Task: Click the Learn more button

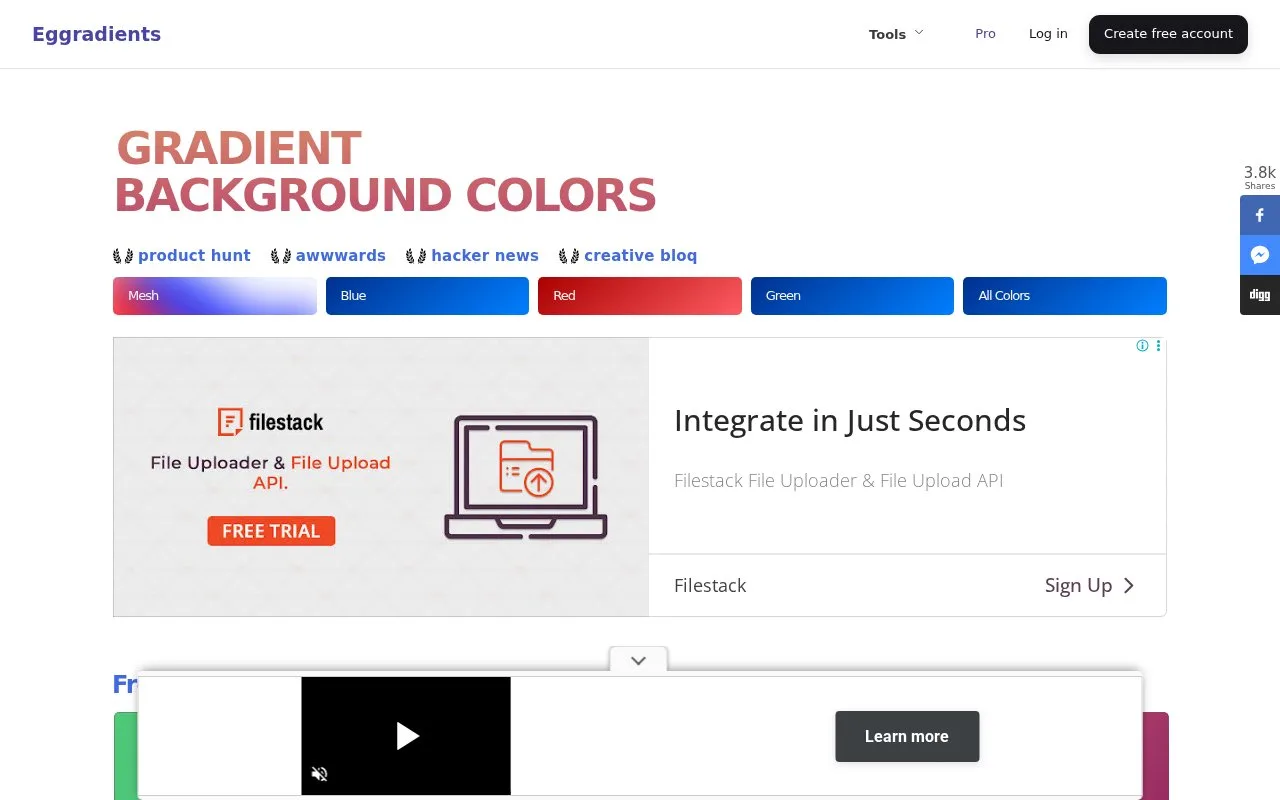Action: [x=907, y=737]
